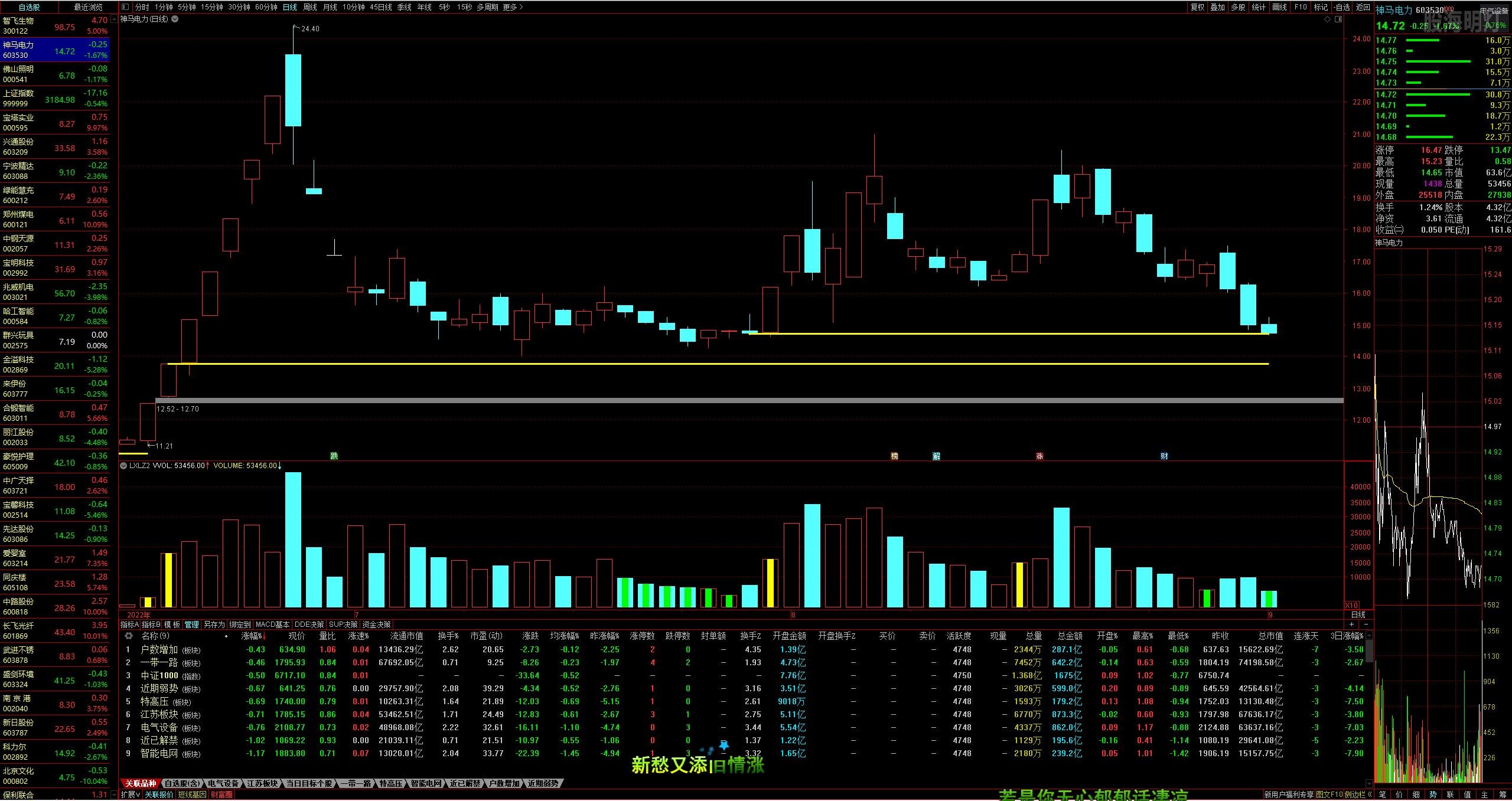Select the 筹 tab in bottom-right panel
Image resolution: width=1512 pixels, height=801 pixels.
pyautogui.click(x=1502, y=795)
